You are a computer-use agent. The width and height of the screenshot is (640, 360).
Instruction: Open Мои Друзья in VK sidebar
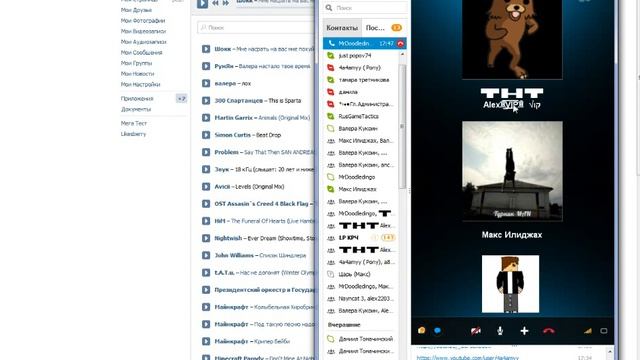click(136, 10)
